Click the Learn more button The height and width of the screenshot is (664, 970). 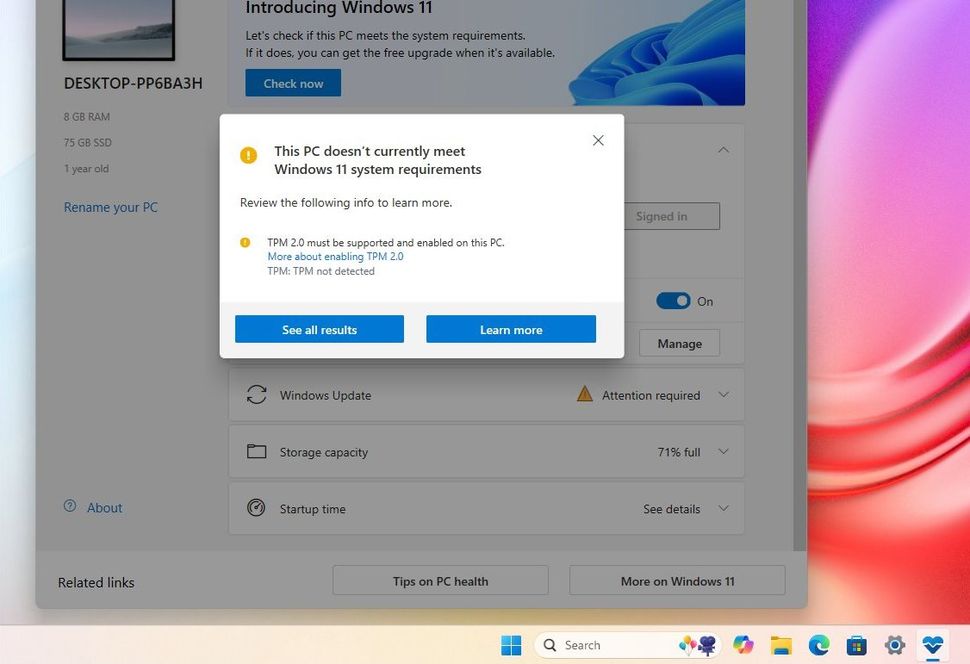tap(510, 329)
